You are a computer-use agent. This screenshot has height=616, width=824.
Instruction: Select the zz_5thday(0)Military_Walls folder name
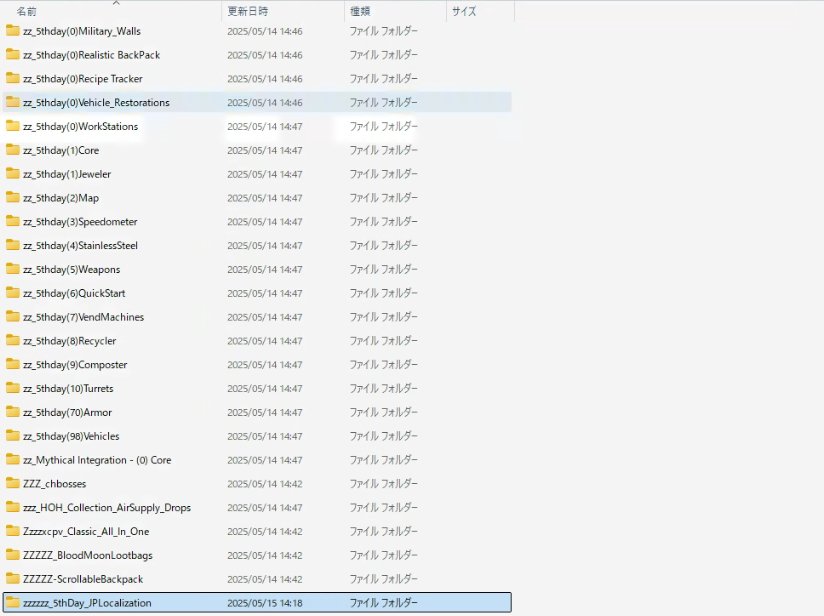point(82,31)
